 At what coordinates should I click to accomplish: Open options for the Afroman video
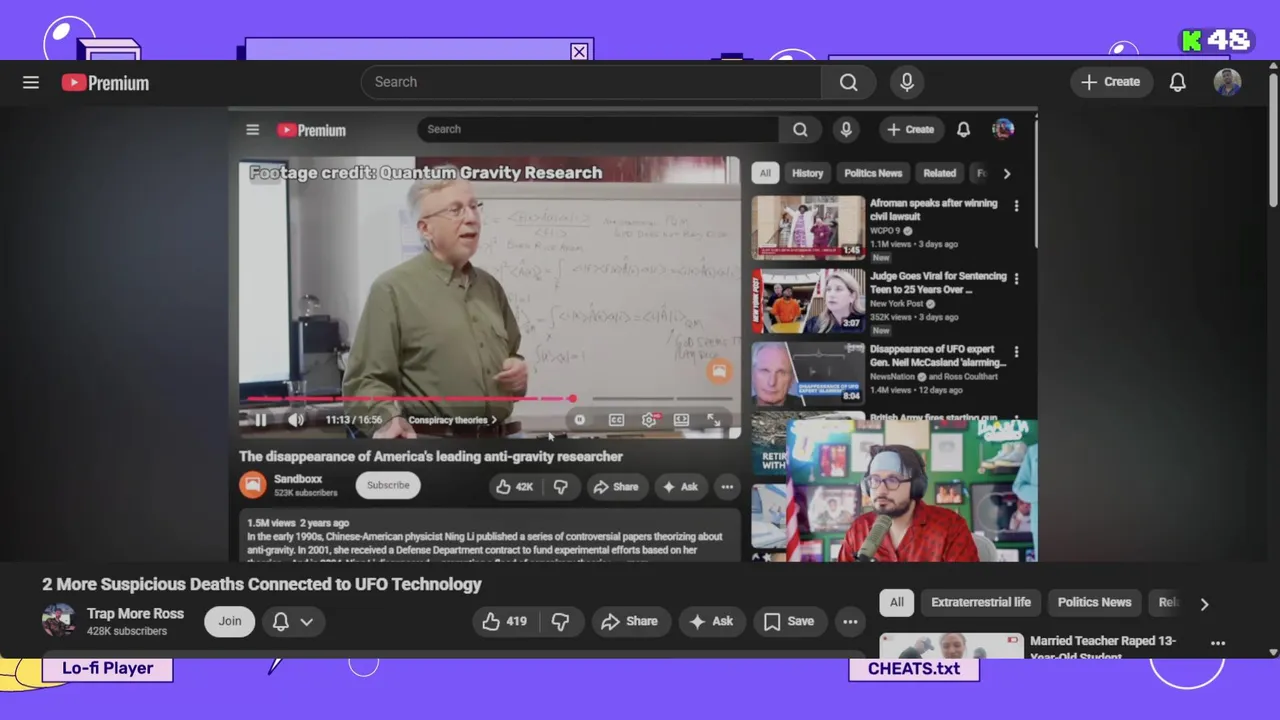click(x=1016, y=206)
